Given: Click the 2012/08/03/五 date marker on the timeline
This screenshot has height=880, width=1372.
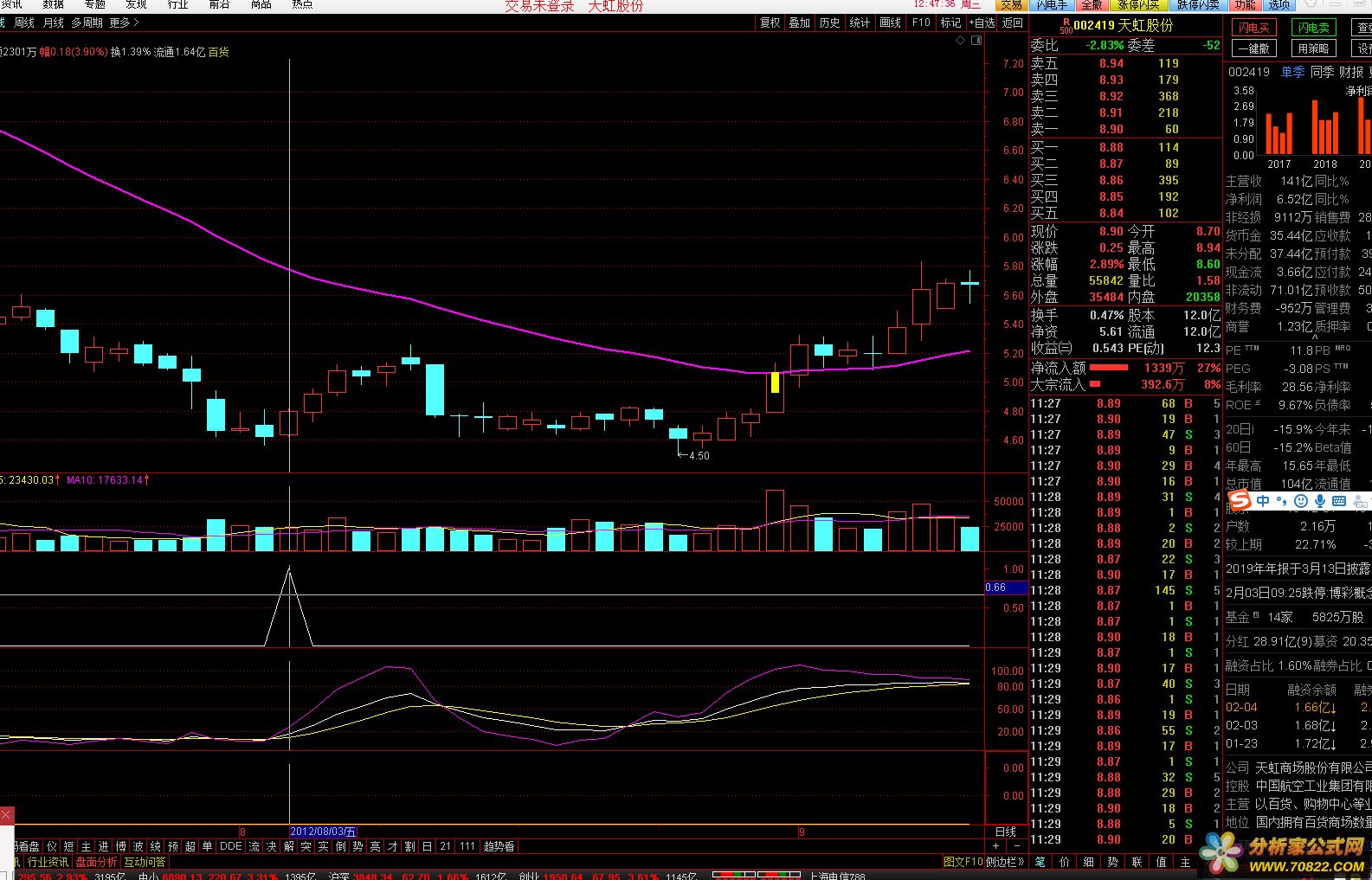Looking at the screenshot, I should click(323, 832).
